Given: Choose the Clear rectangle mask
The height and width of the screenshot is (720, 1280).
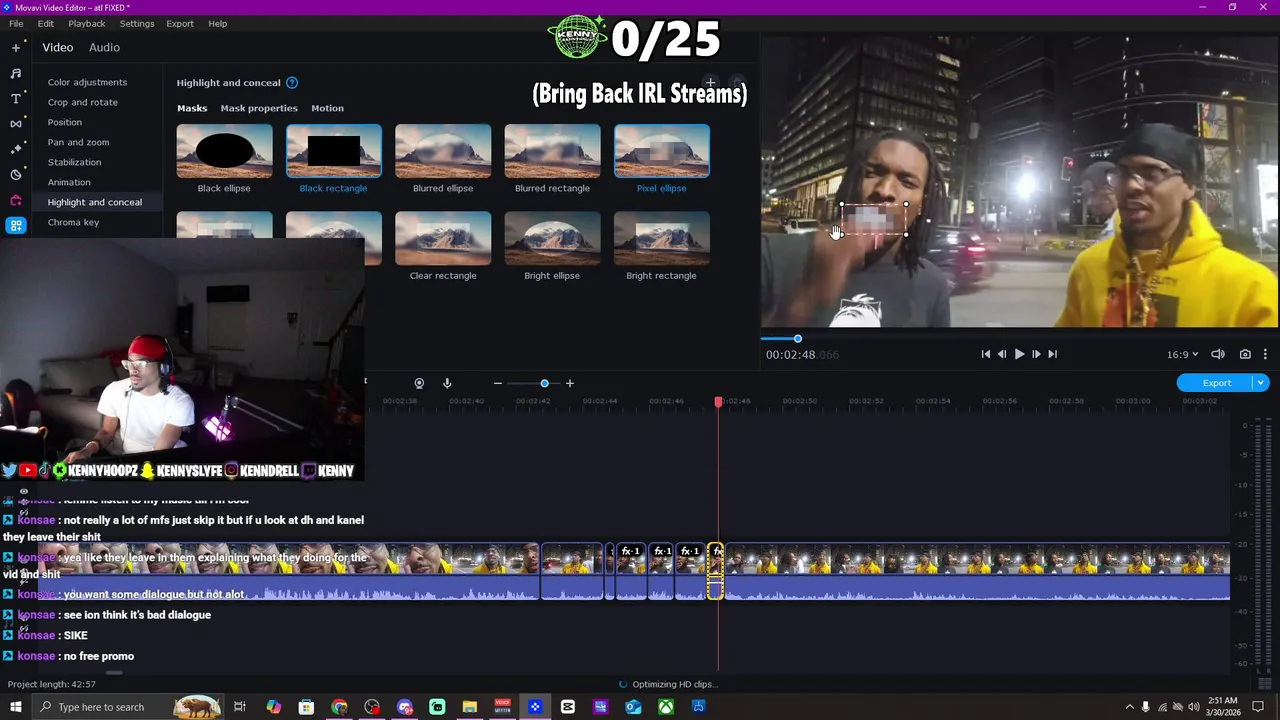Looking at the screenshot, I should (443, 238).
